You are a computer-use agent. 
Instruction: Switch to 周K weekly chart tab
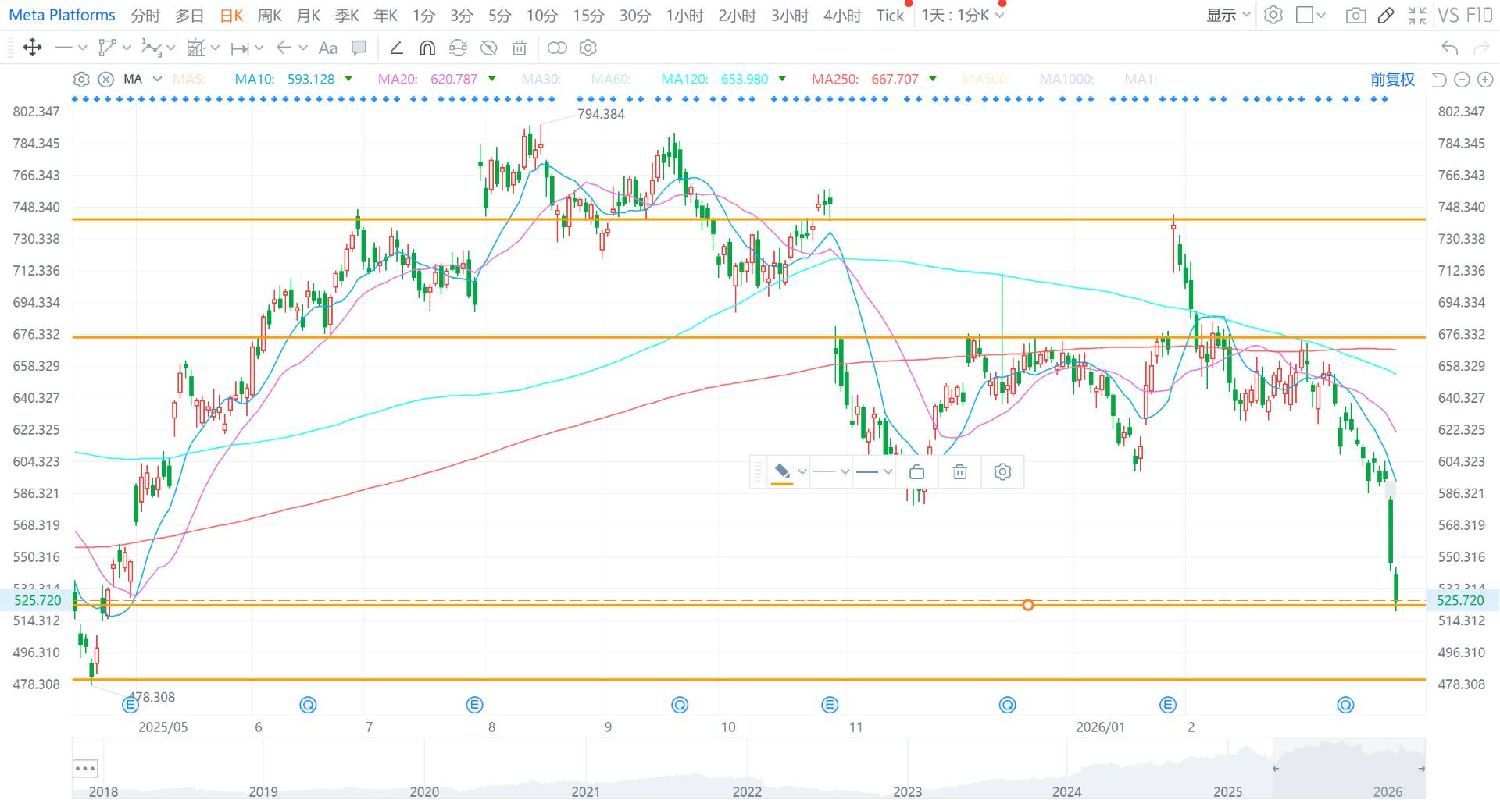(x=269, y=15)
